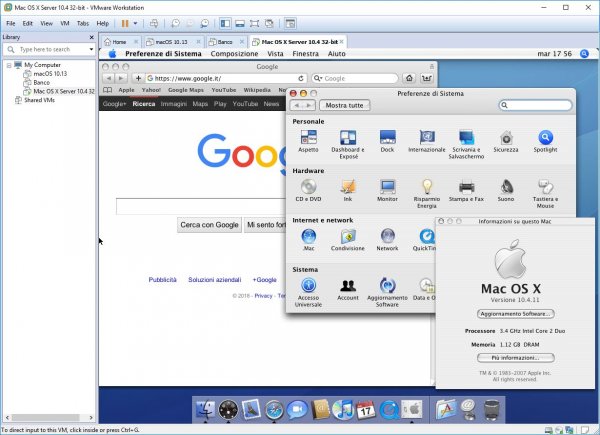Collapse the My Computer tree node

[8, 64]
